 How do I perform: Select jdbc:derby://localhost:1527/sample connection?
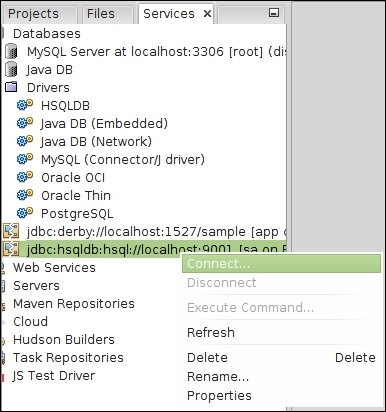pos(156,232)
